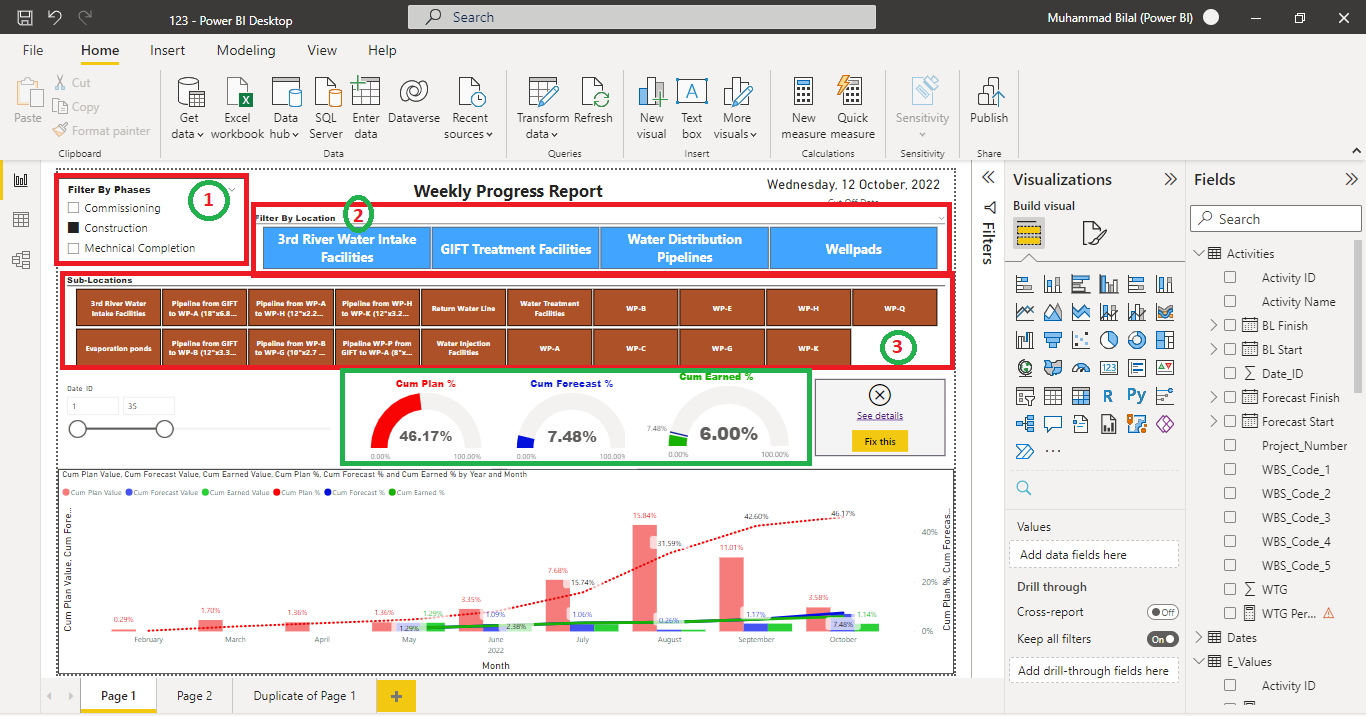This screenshot has width=1366, height=716.
Task: Open the Modeling ribbon tab
Action: pos(246,50)
